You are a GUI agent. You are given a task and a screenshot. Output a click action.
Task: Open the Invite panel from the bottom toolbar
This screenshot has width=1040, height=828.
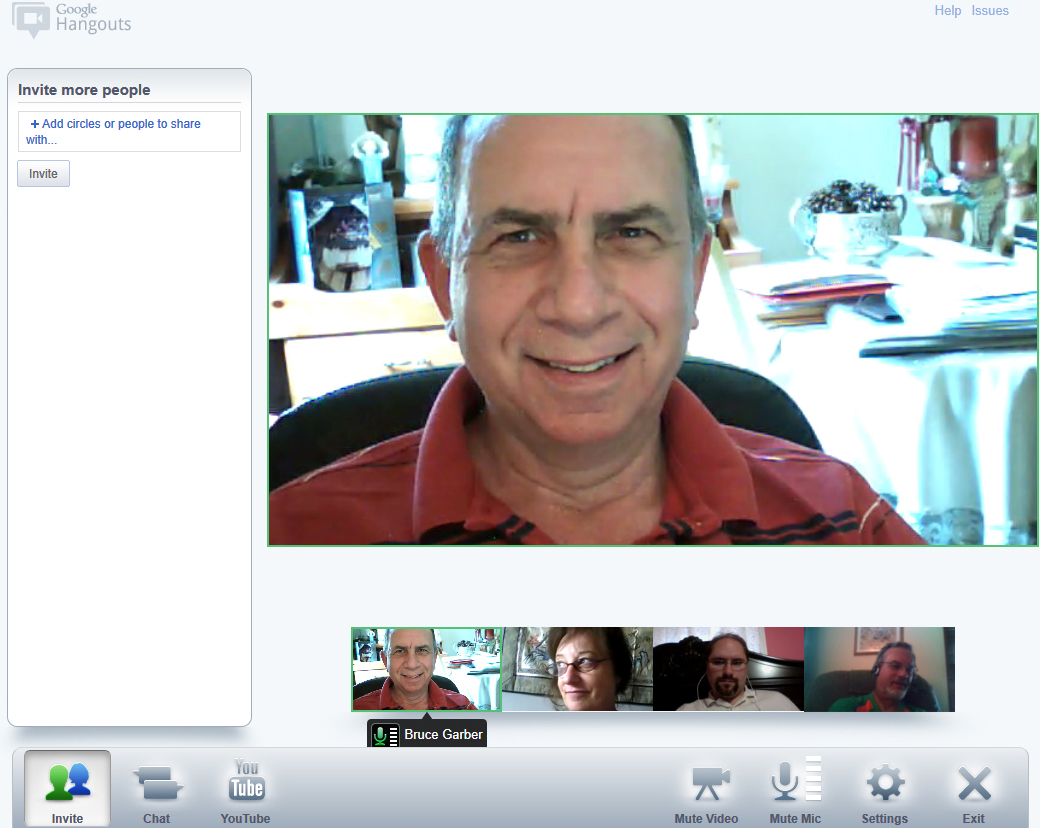[x=67, y=789]
